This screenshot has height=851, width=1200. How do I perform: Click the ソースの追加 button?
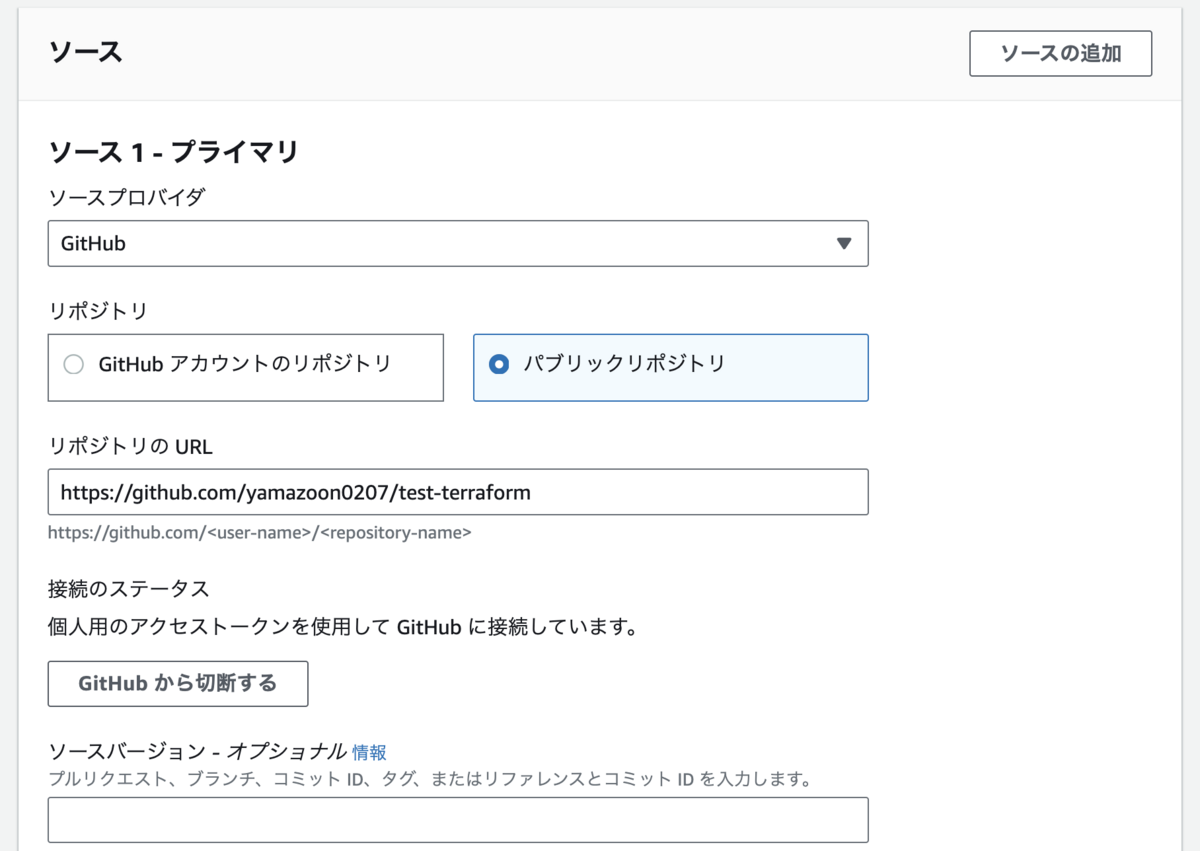pyautogui.click(x=1060, y=54)
